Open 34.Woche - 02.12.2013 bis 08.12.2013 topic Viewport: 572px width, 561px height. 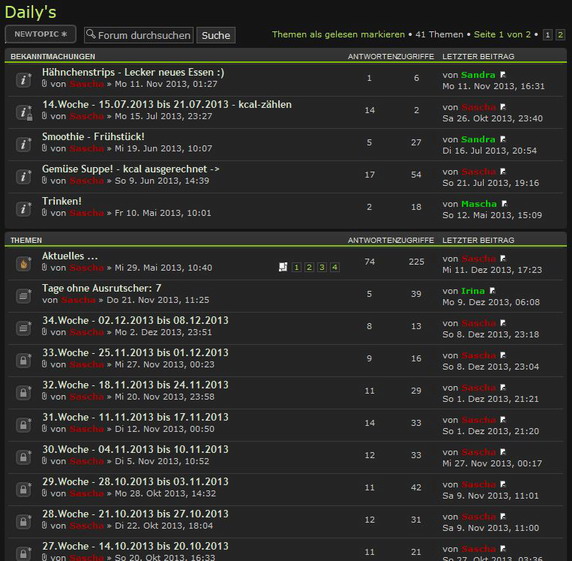[x=135, y=320]
